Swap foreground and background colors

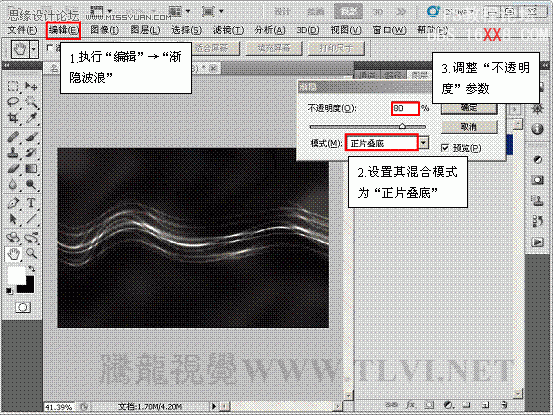[32, 269]
